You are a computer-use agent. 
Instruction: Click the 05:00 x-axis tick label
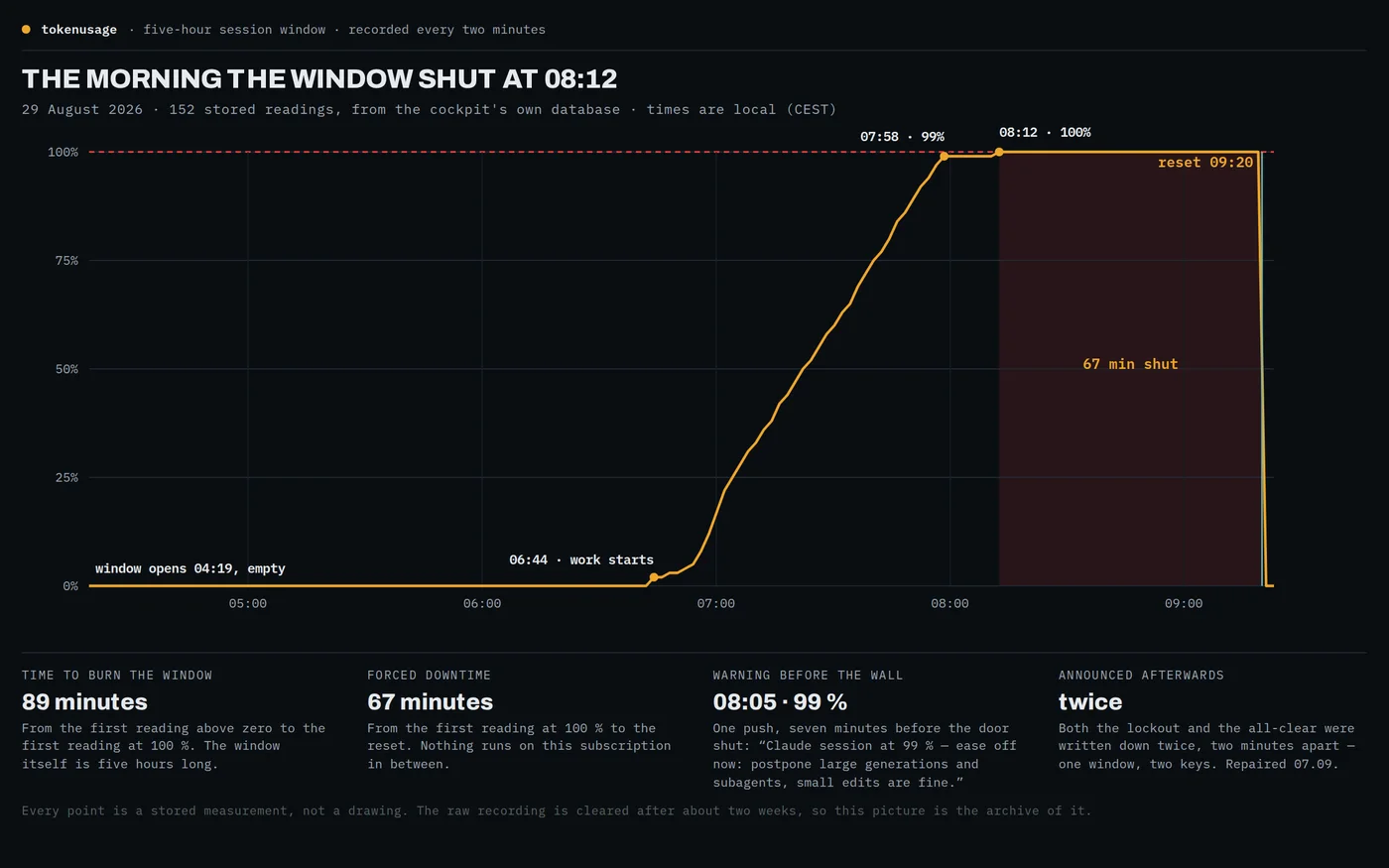coord(248,603)
